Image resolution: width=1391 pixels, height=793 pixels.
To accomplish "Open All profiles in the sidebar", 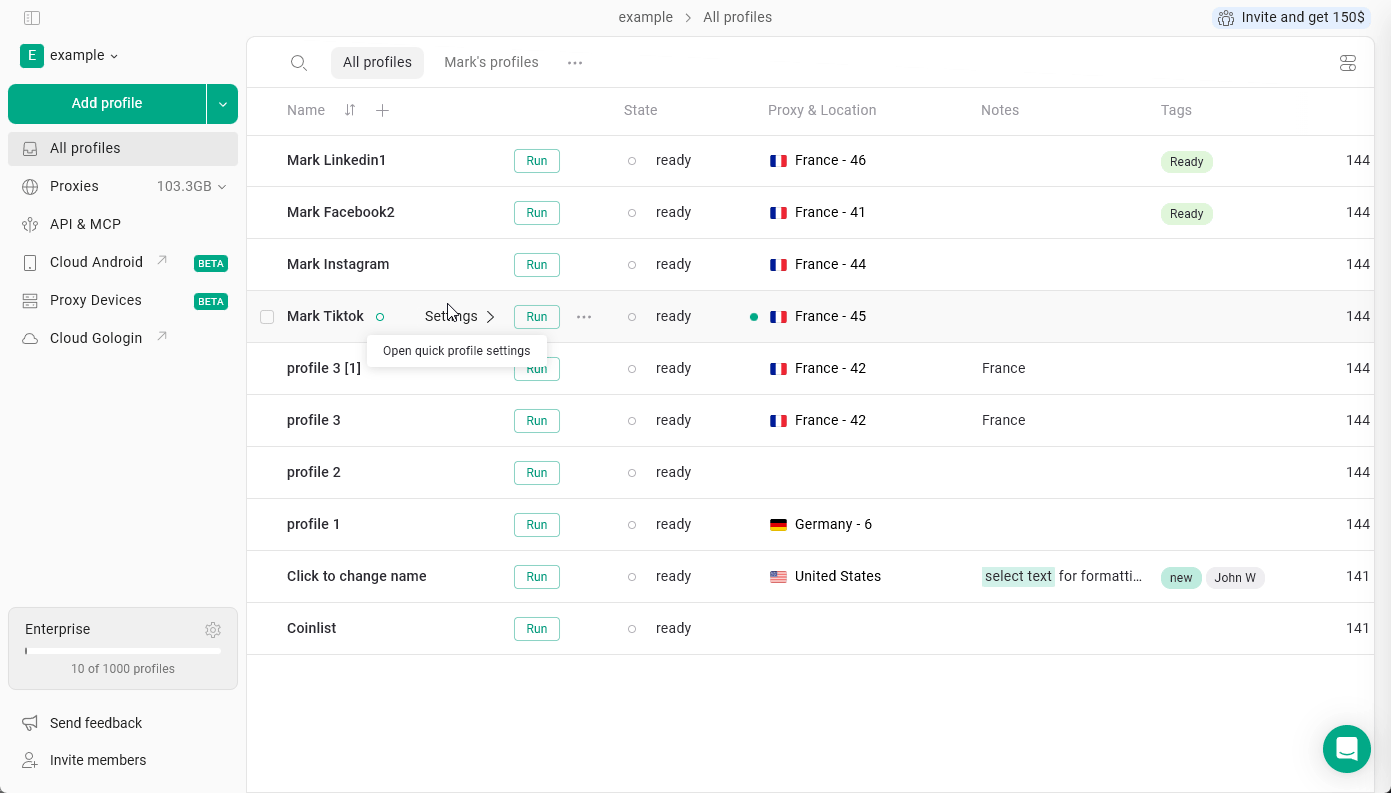I will (x=123, y=149).
